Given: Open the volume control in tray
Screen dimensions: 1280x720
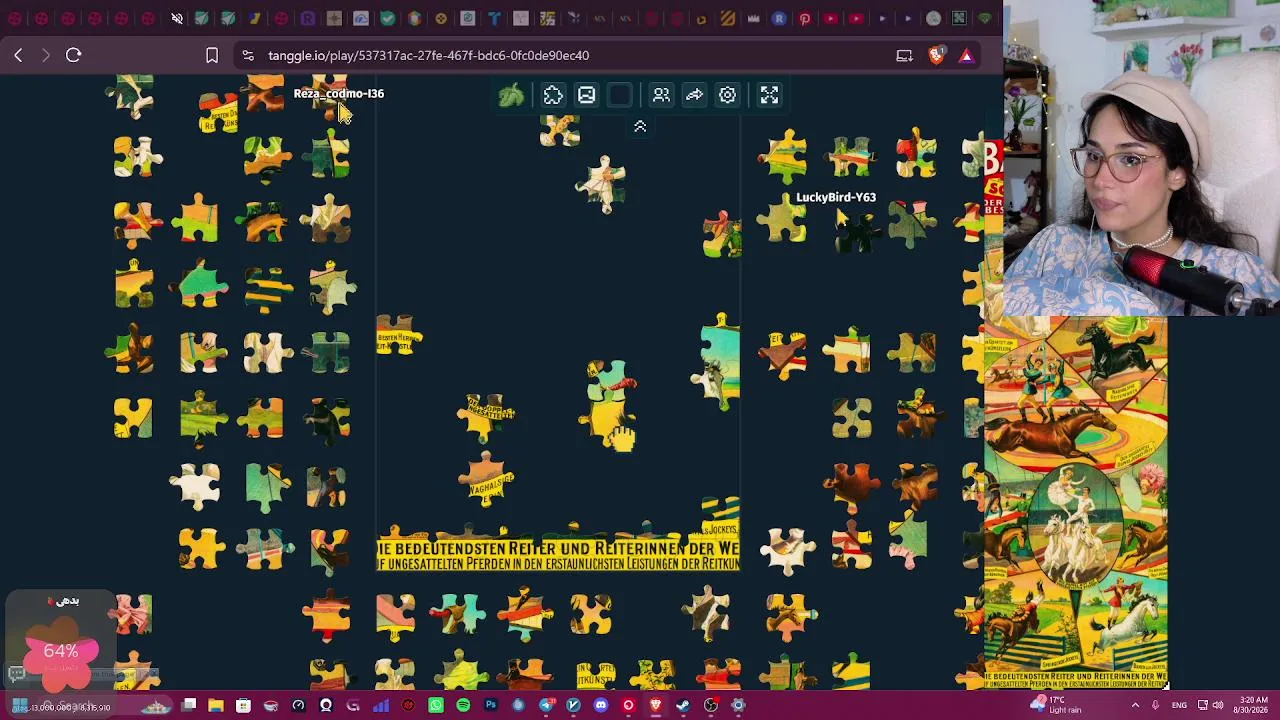Looking at the screenshot, I should click(1218, 706).
